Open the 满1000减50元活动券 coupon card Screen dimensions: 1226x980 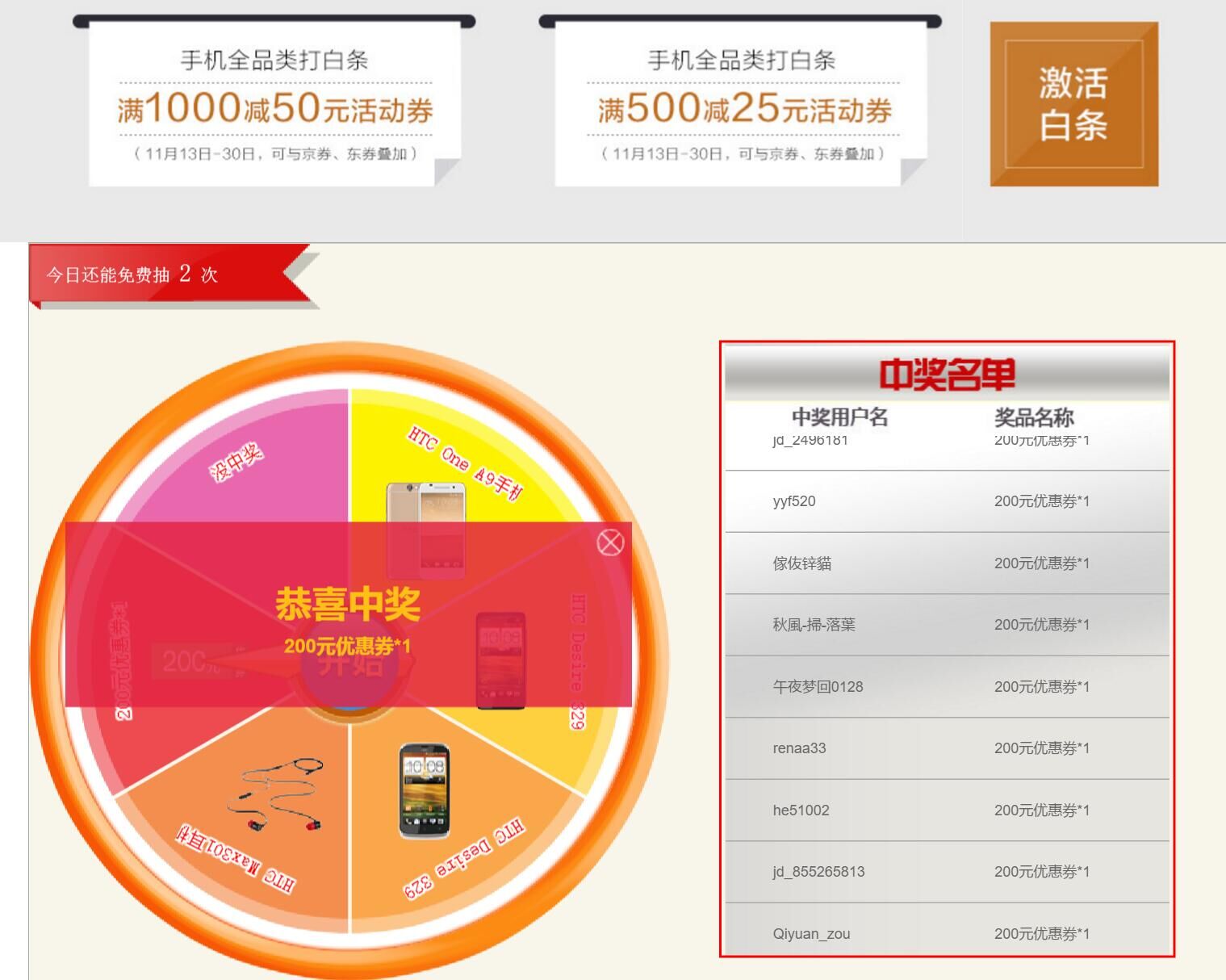[274, 105]
